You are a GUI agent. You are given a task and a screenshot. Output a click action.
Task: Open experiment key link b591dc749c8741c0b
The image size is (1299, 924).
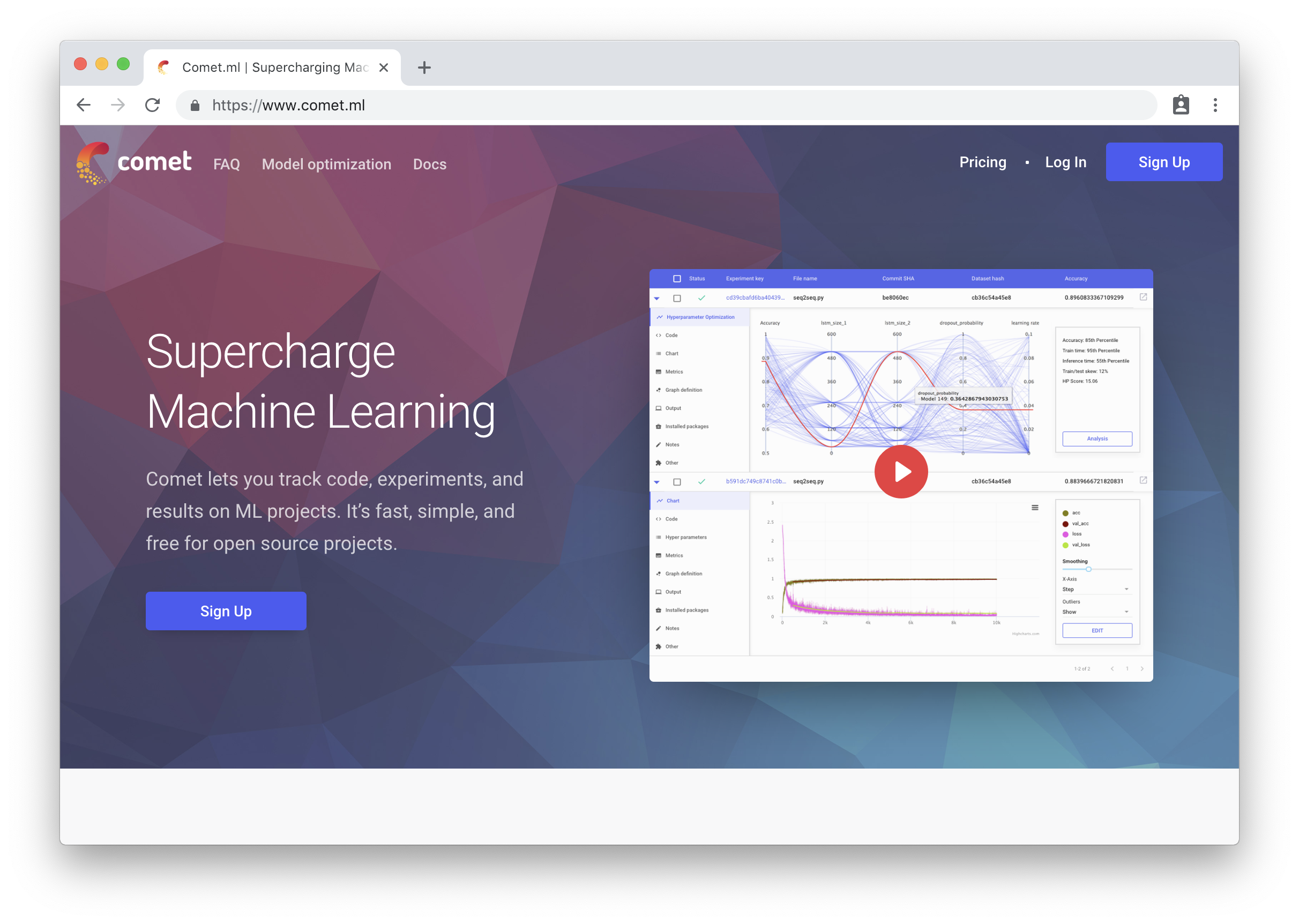click(x=755, y=481)
